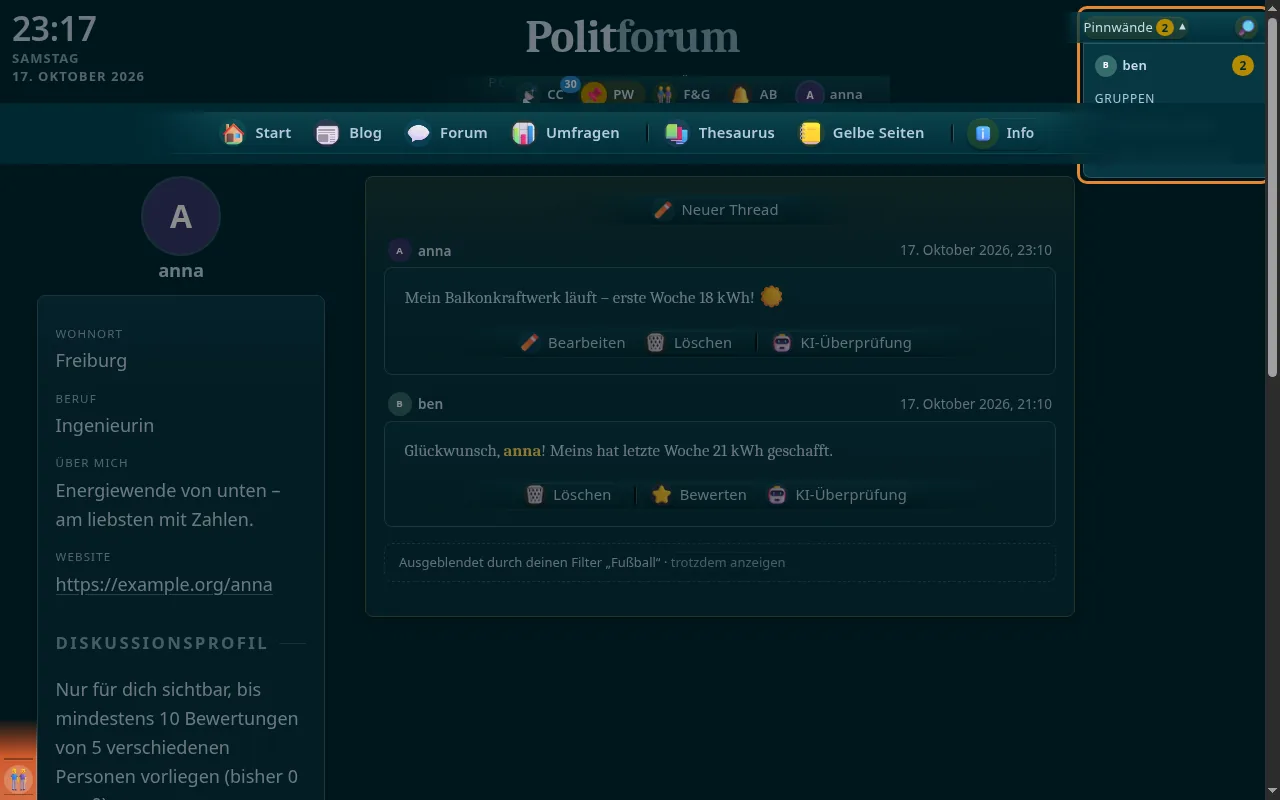Click the two-people icon on the orange side tab
The image size is (1280, 800).
17,778
